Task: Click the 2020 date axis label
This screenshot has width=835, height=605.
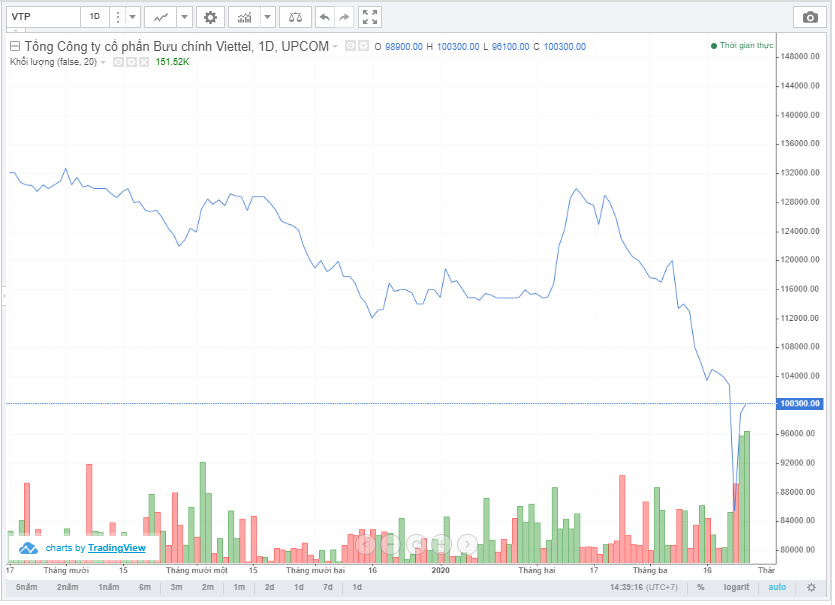Action: click(440, 570)
